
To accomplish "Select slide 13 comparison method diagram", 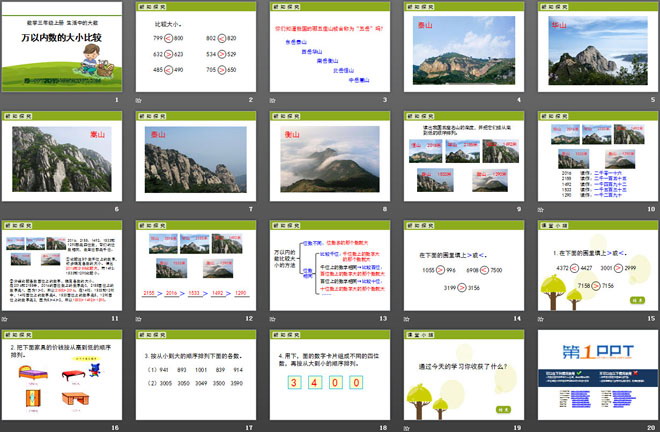I will (x=330, y=266).
